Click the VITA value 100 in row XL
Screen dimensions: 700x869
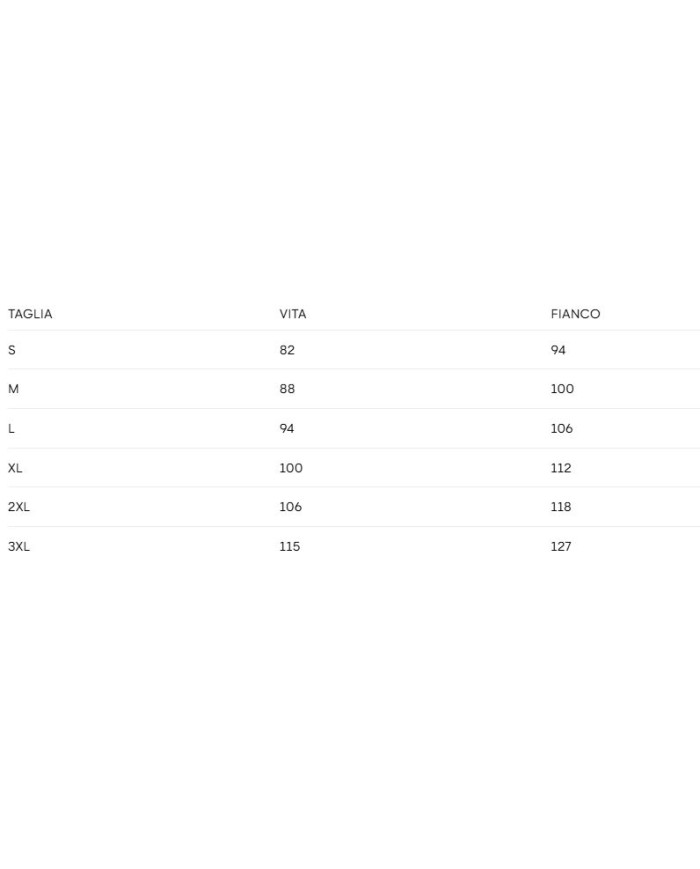(291, 468)
